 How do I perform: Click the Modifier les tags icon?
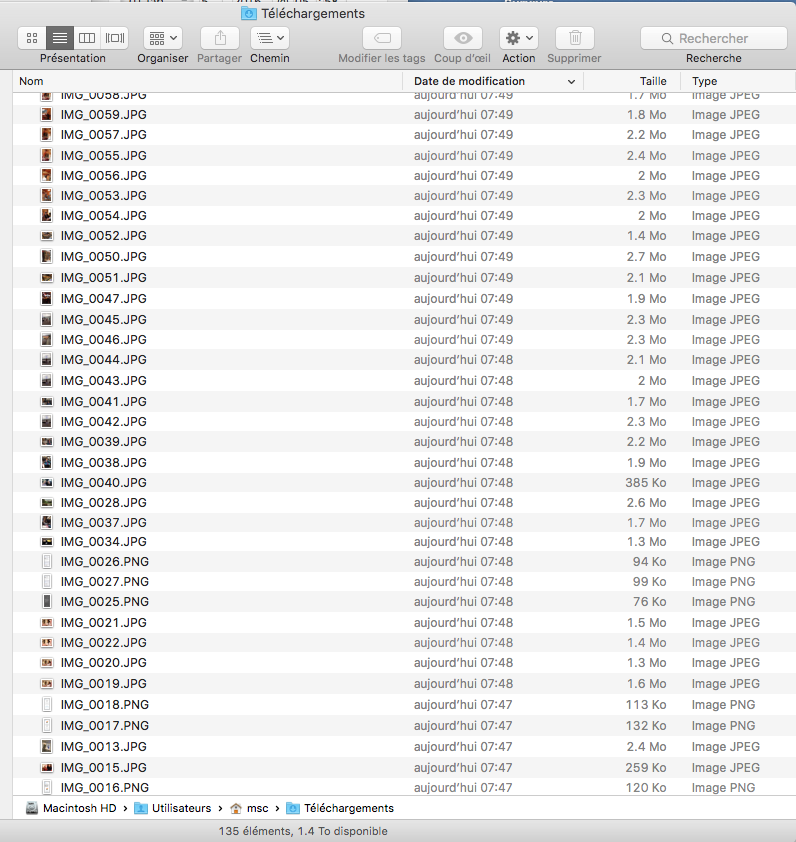[381, 38]
